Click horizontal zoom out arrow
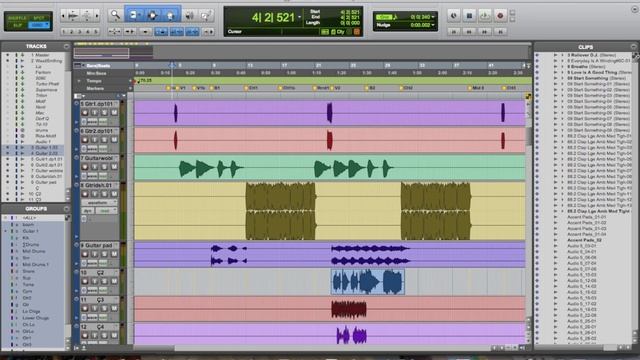640x360 pixels. coord(63,16)
